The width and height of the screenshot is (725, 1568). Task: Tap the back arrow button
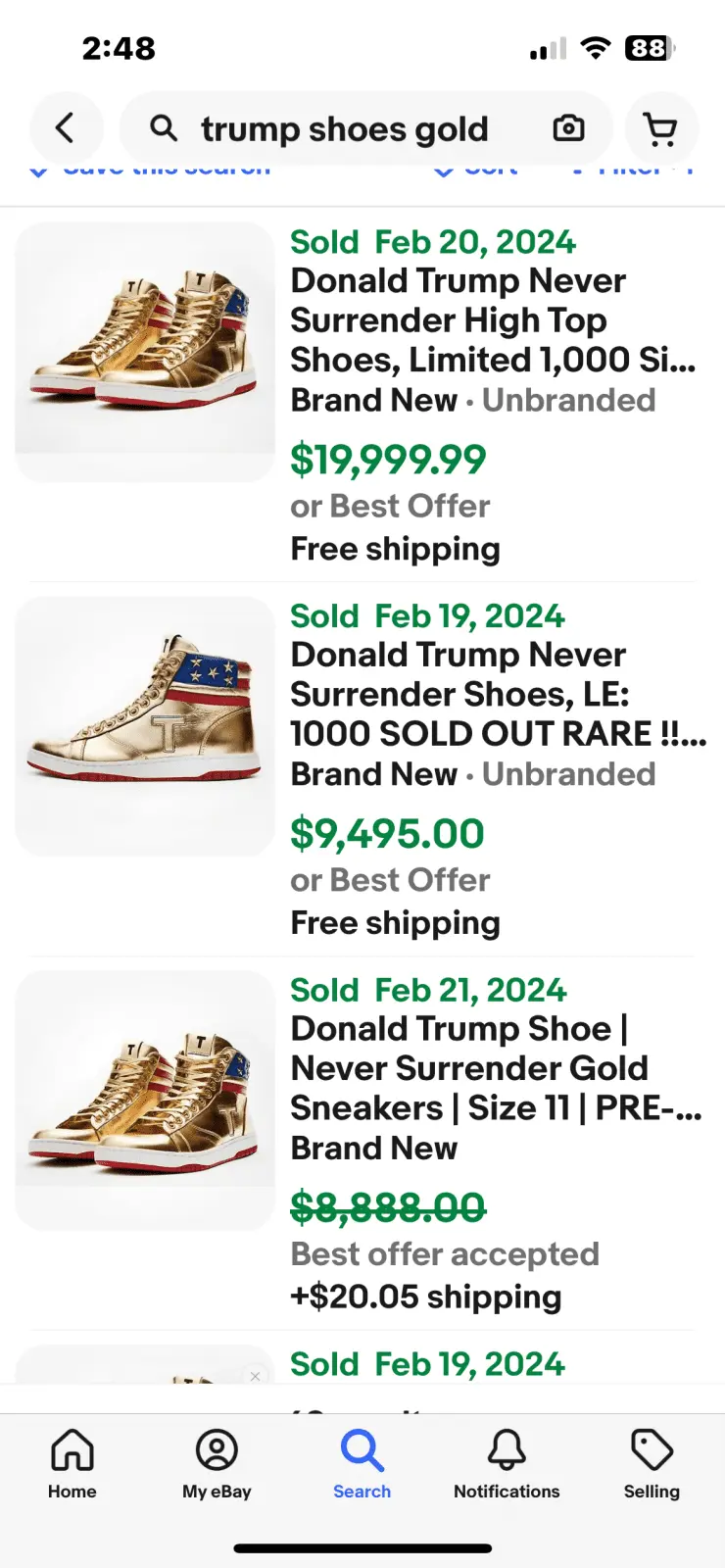(x=66, y=128)
